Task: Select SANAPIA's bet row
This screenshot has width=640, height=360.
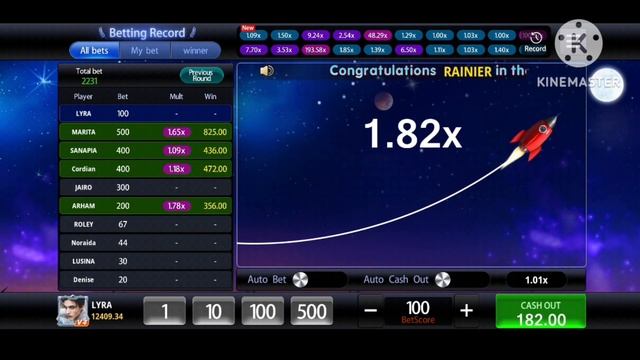Action: [x=146, y=150]
